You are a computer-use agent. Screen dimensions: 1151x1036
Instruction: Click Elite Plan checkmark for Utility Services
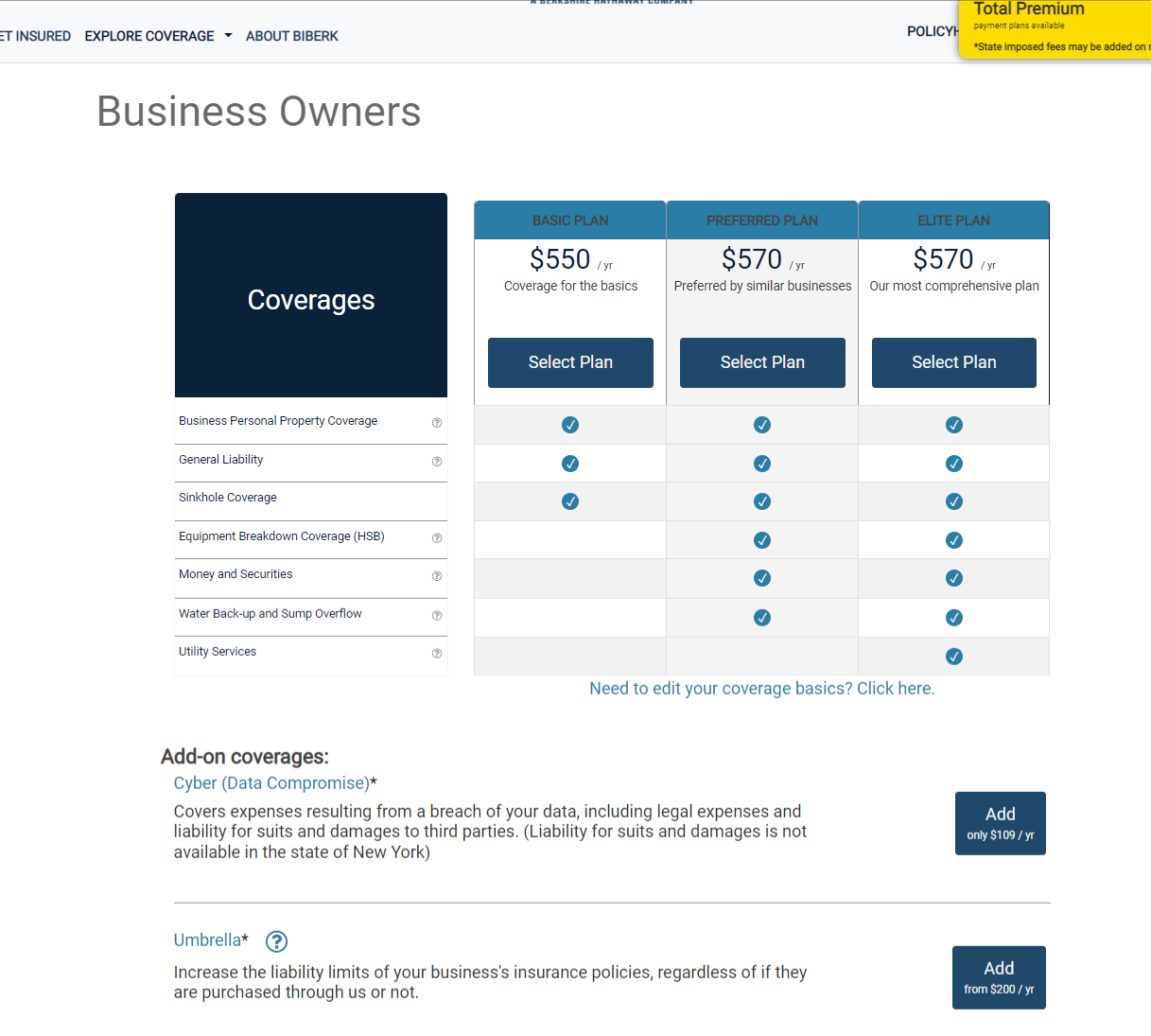coord(954,657)
